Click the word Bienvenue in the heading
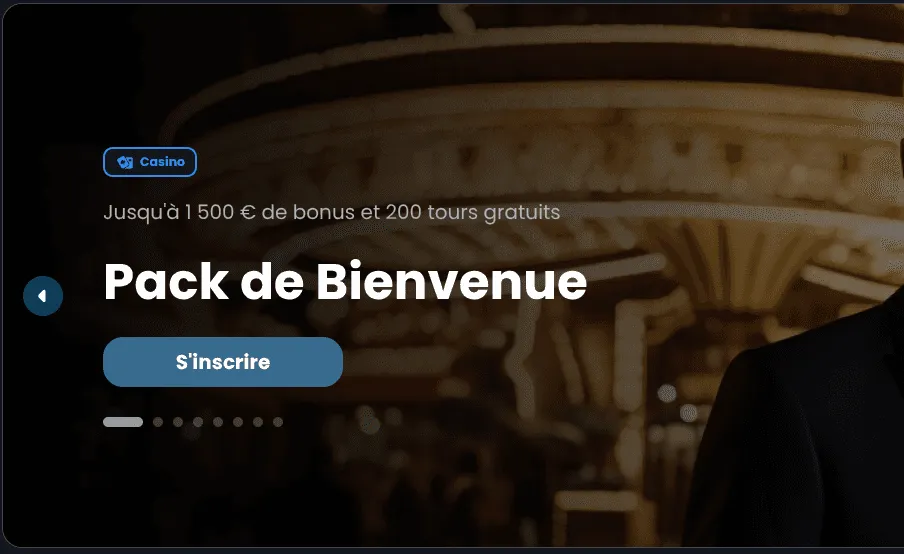Screen dimensions: 904x554 (x=451, y=281)
